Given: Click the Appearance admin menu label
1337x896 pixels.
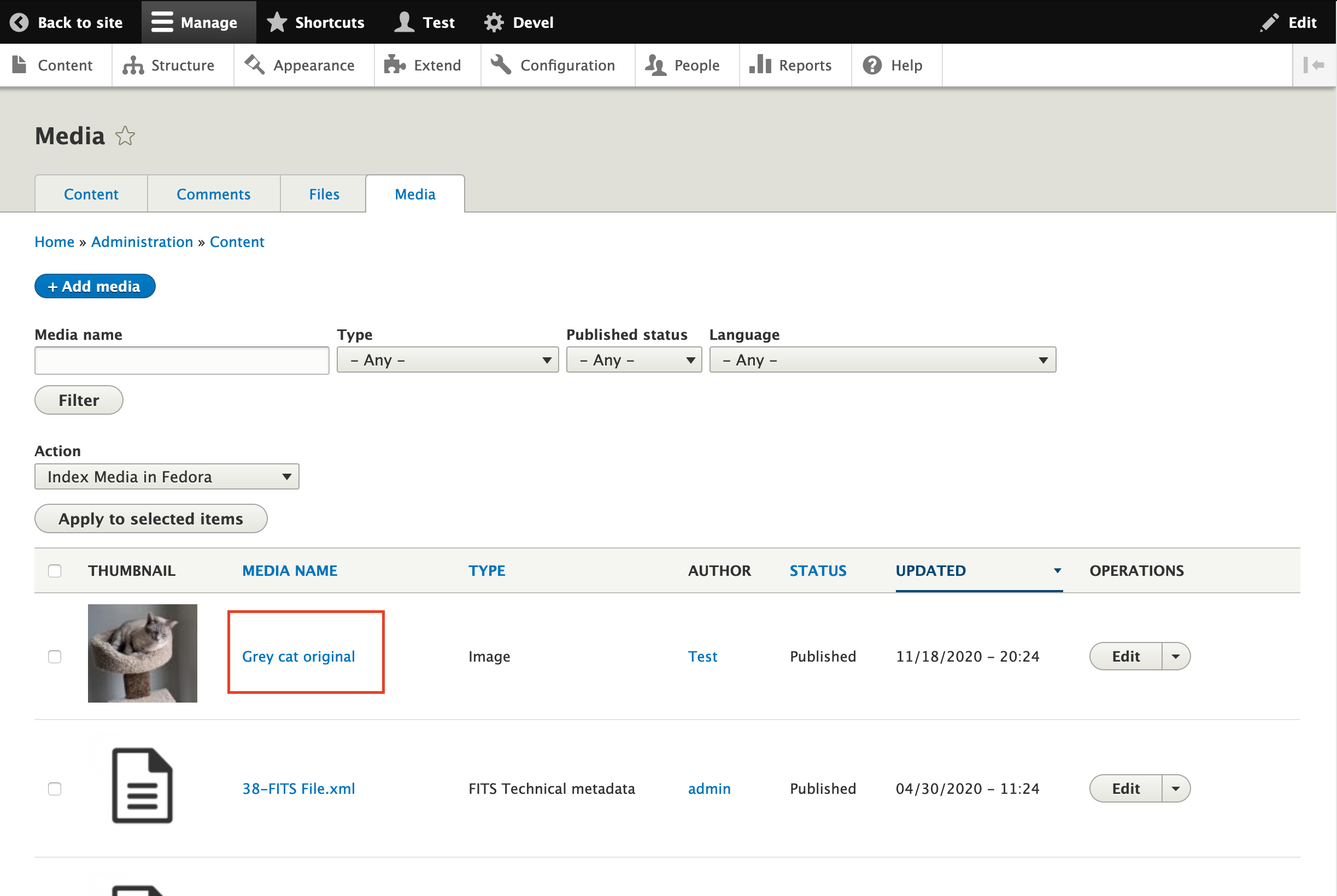Looking at the screenshot, I should coord(314,65).
